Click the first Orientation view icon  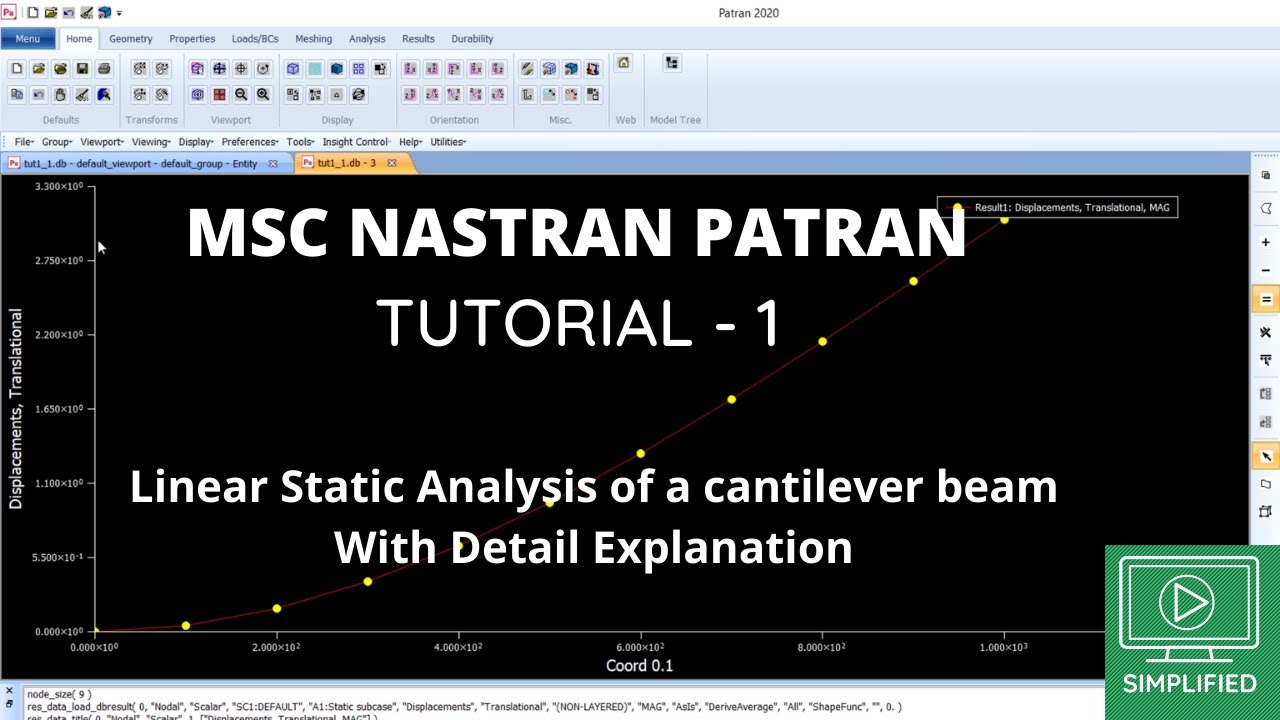(410, 69)
